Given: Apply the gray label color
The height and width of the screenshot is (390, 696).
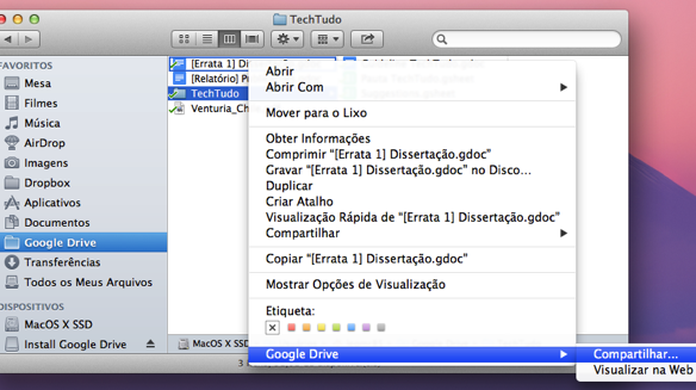Looking at the screenshot, I should click(x=381, y=327).
